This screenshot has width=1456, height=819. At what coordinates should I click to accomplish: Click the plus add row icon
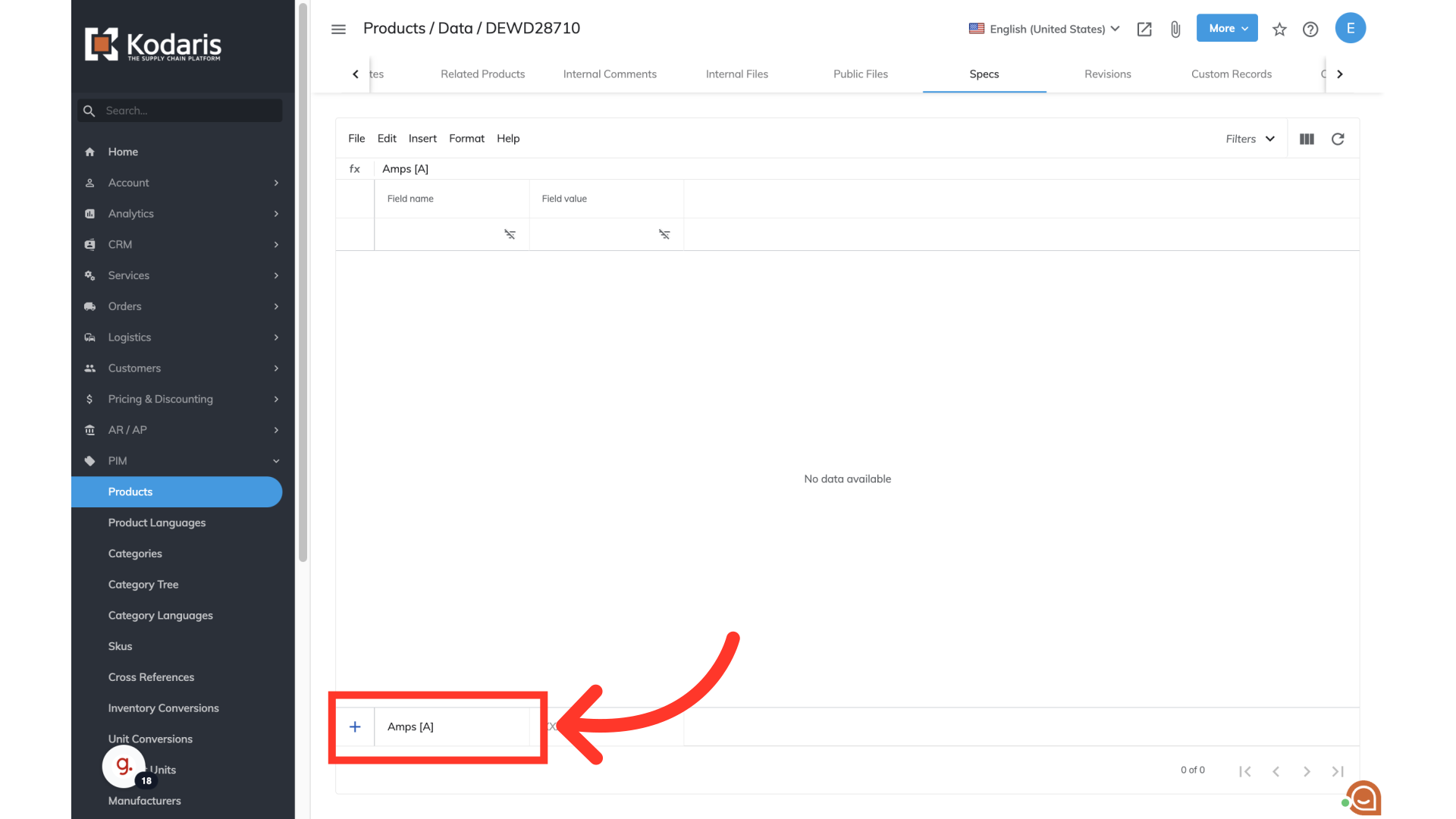pos(355,726)
